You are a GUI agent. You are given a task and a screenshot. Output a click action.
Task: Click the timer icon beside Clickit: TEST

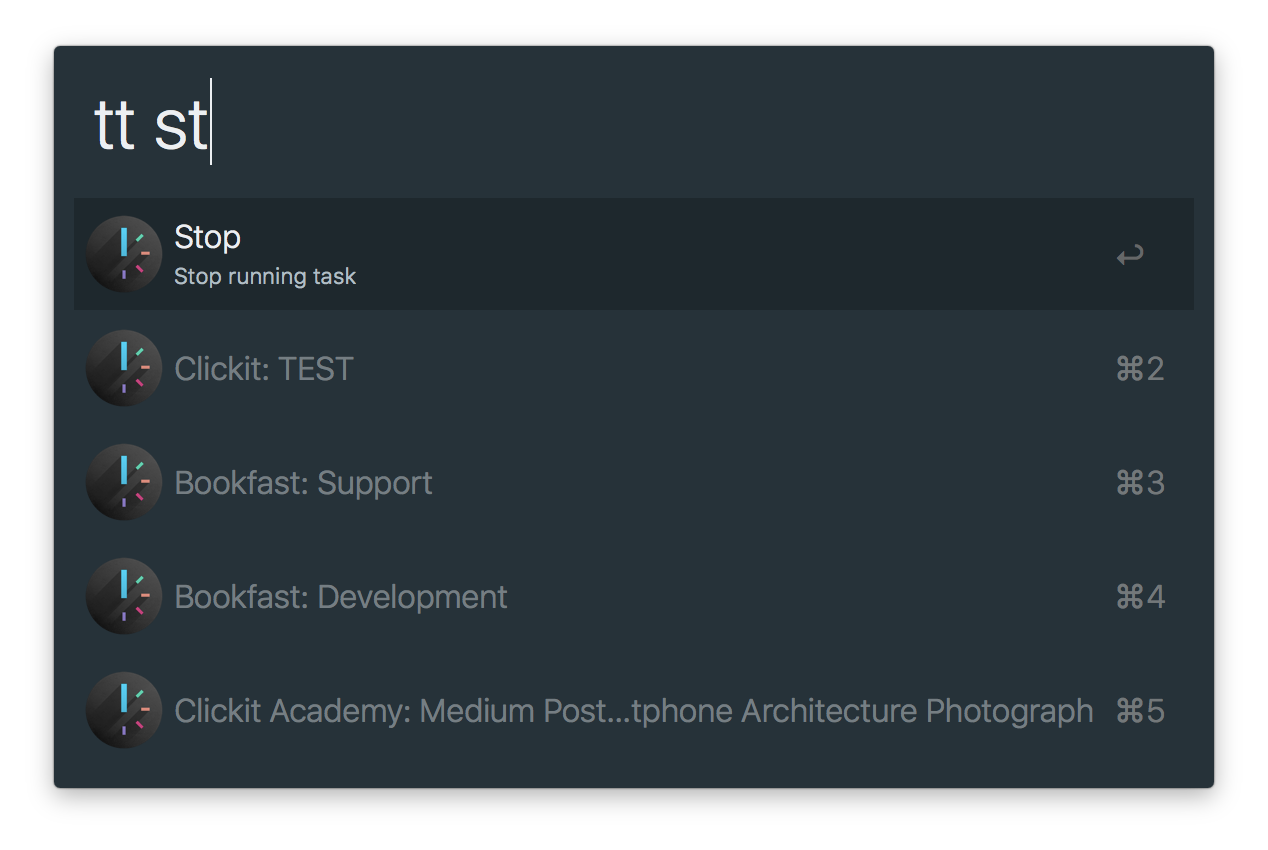click(x=124, y=368)
